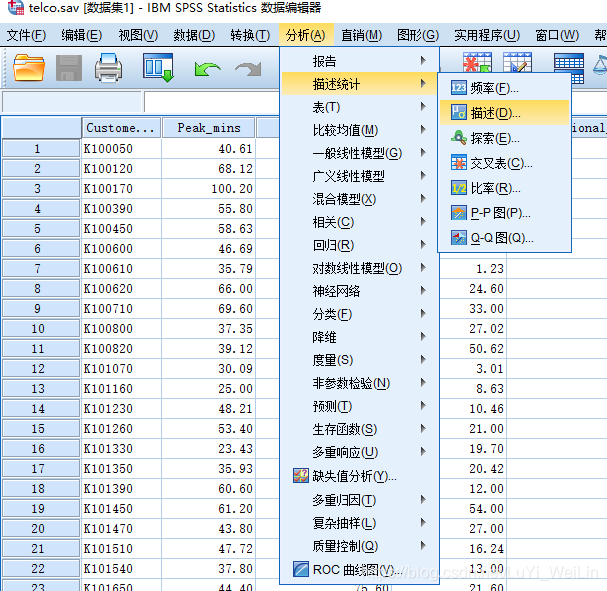Image resolution: width=607 pixels, height=591 pixels.
Task: Click the green Undo arrow icon
Action: (207, 69)
